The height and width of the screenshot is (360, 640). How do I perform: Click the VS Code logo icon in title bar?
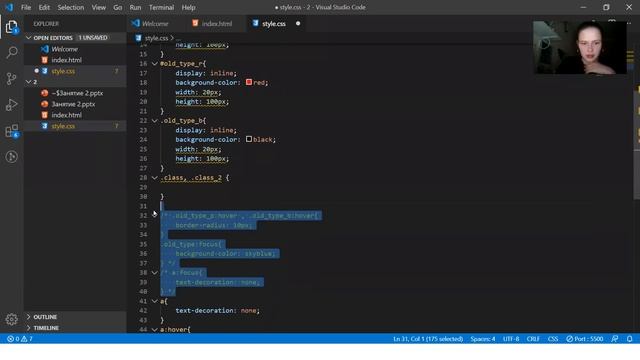click(x=9, y=7)
